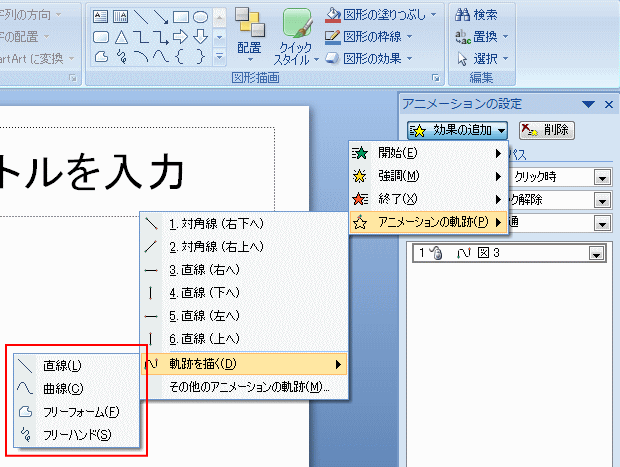Viewport: 620px width, 467px height.
Task: Select the vertical text box shape
Action: pyautogui.click(x=120, y=17)
